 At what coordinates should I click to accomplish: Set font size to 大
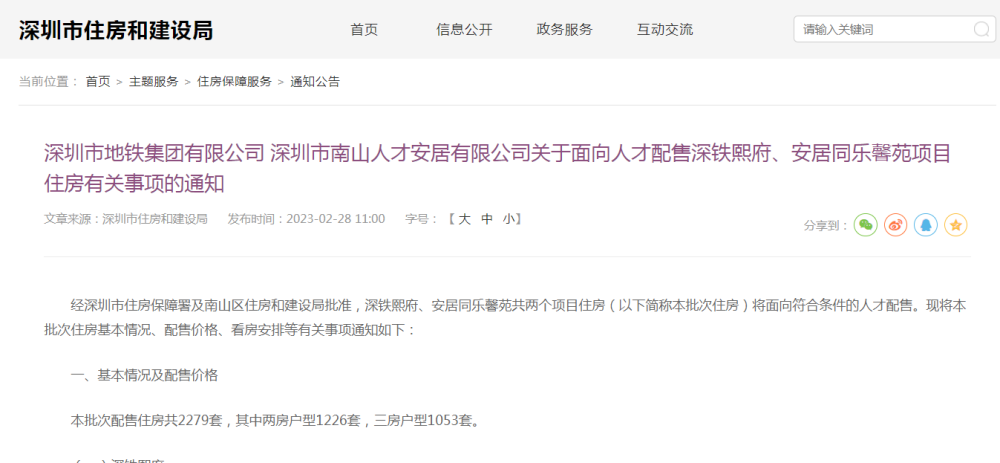(x=465, y=219)
